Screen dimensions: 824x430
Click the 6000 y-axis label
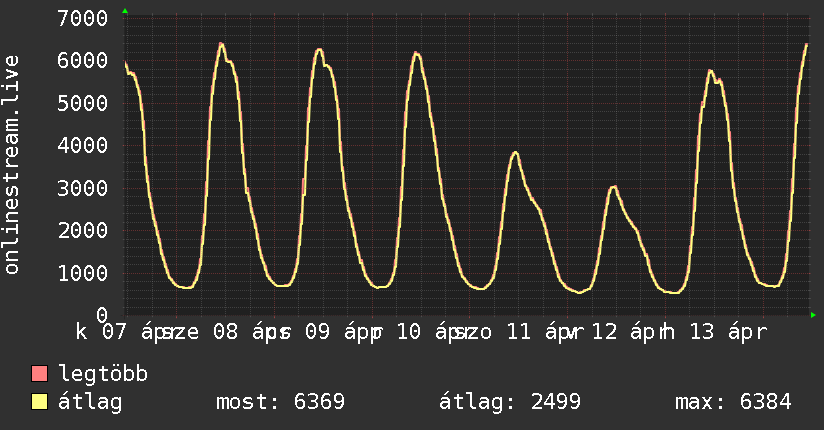[83, 60]
